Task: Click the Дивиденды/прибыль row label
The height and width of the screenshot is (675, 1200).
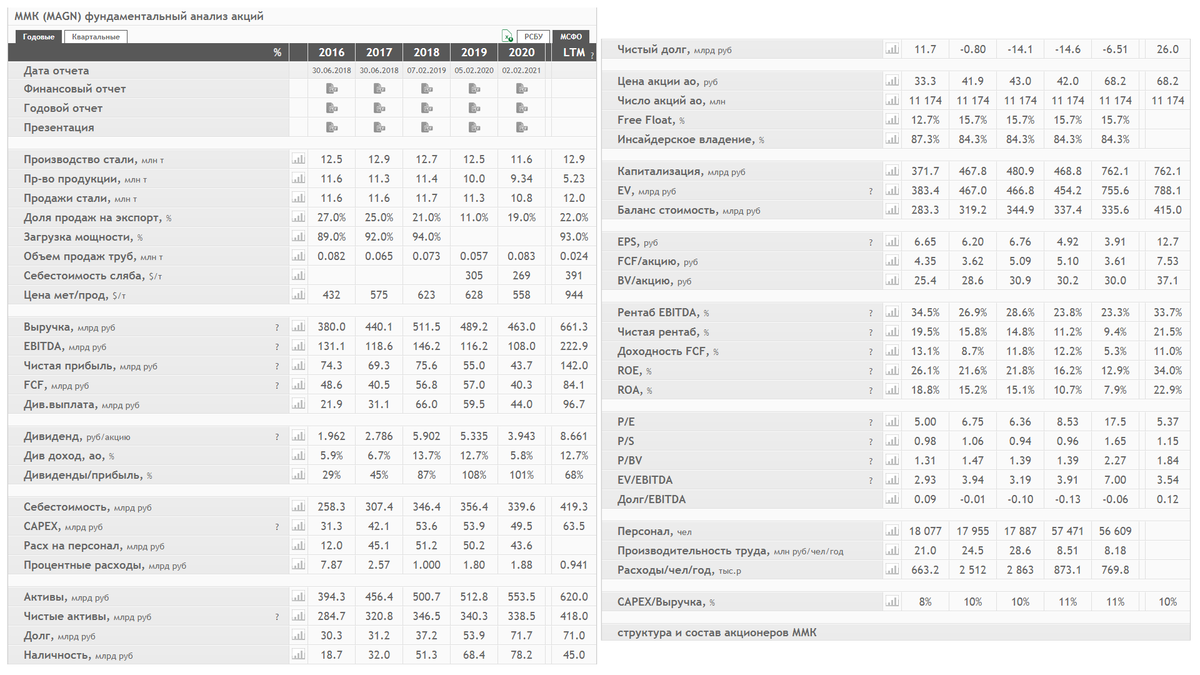Action: (88, 475)
